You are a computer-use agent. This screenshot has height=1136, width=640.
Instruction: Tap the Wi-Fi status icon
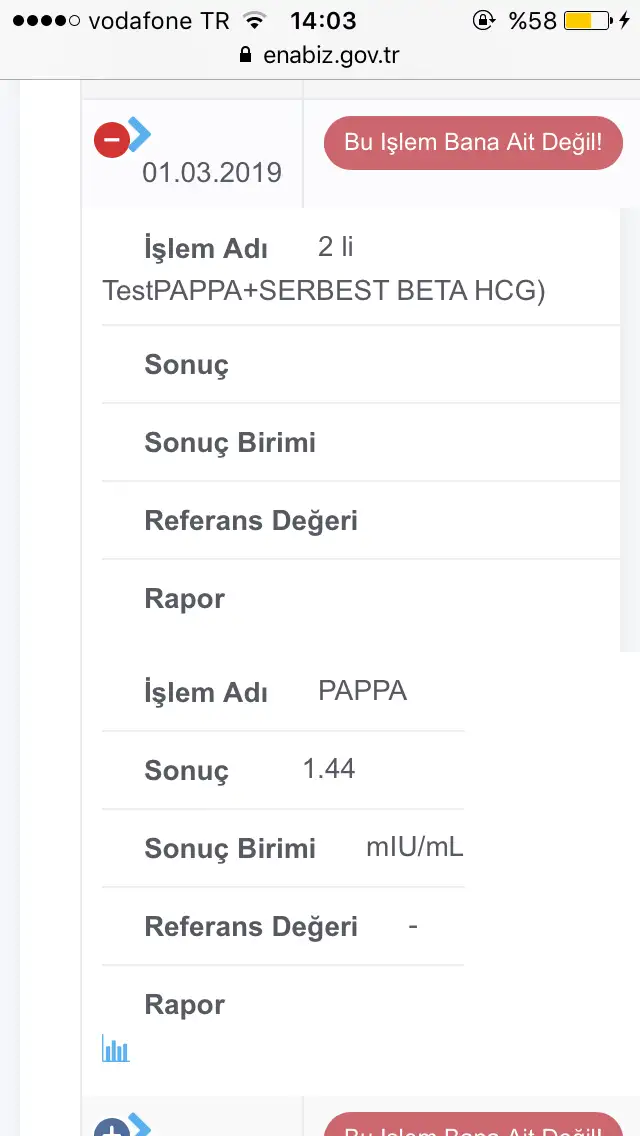pyautogui.click(x=256, y=20)
